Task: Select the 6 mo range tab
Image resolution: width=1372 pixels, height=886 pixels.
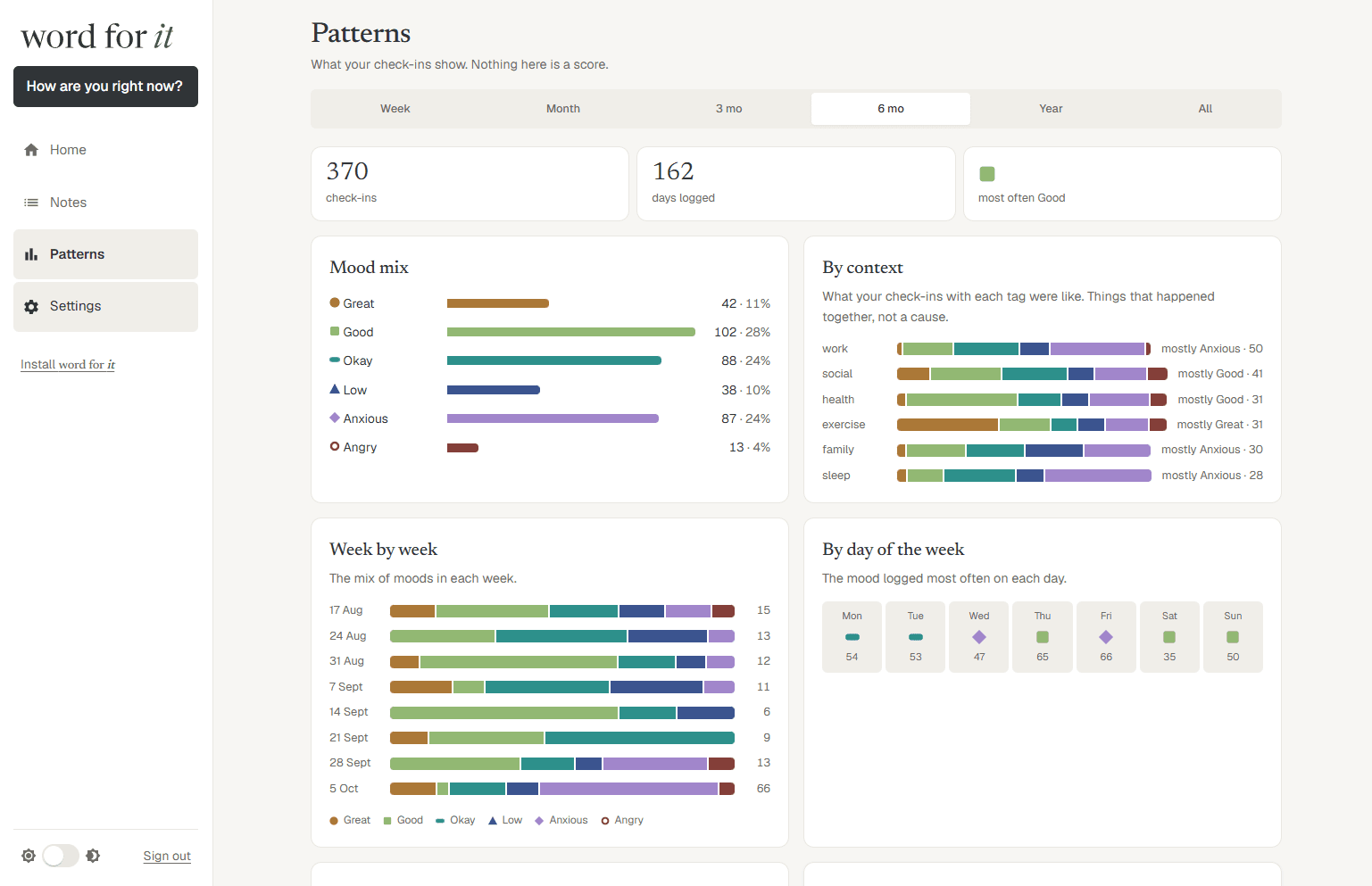Action: pos(891,109)
